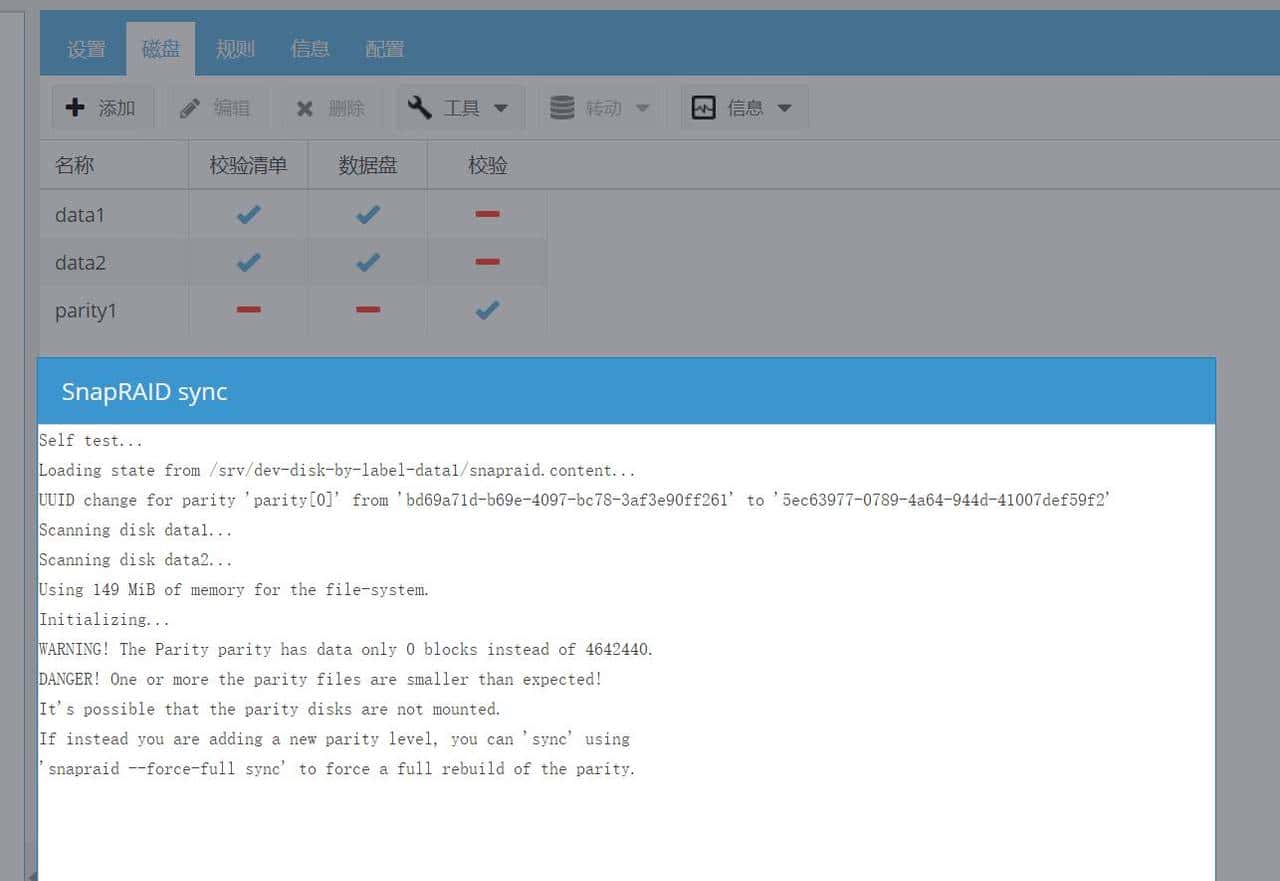Sort by the 名称 column header
This screenshot has width=1280, height=881.
[75, 165]
